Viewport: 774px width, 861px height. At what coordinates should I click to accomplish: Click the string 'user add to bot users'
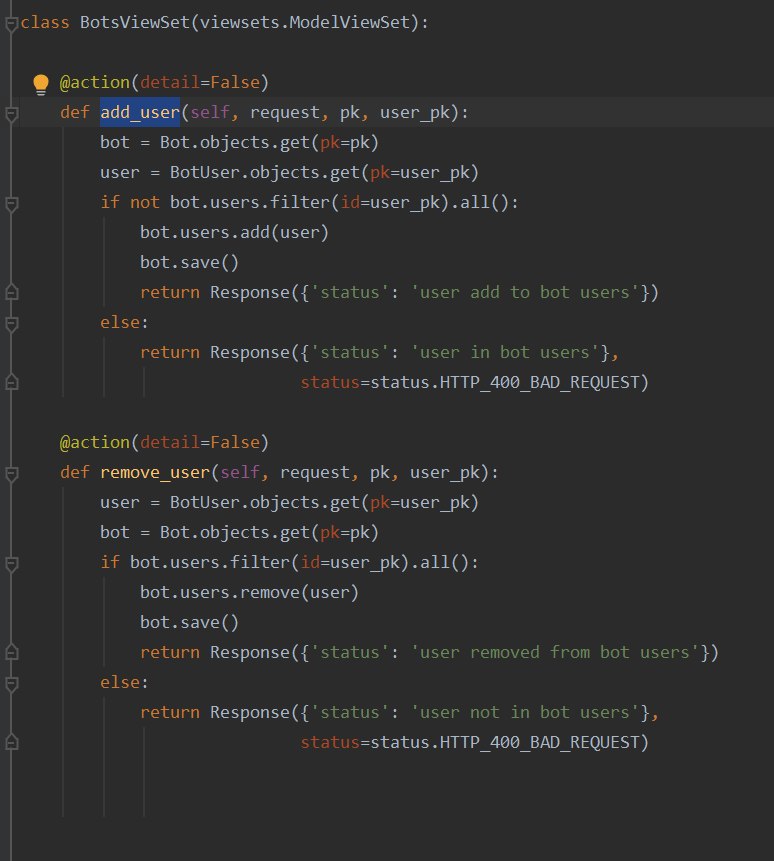[x=525, y=292]
